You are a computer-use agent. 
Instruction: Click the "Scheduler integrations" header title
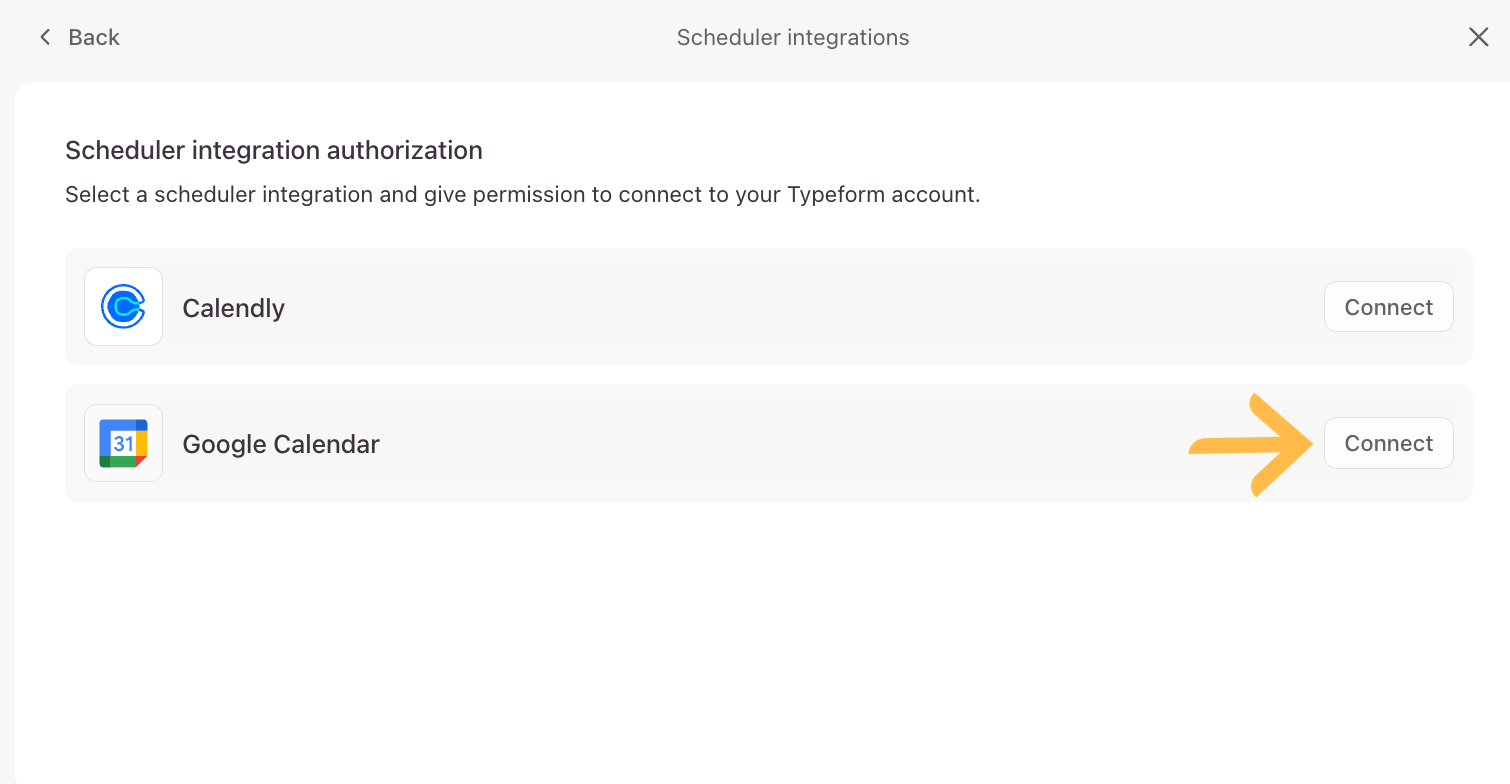(793, 38)
